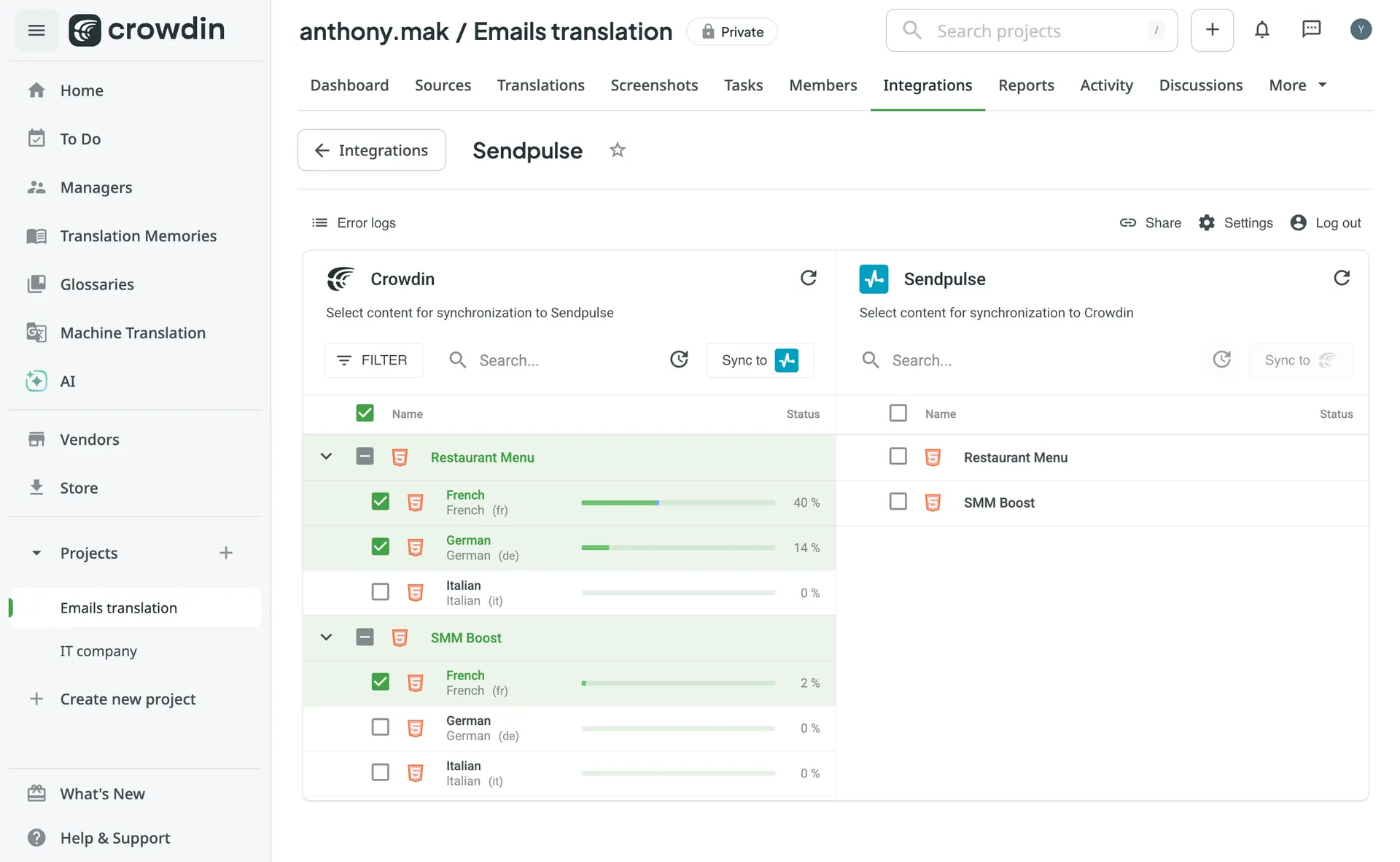The width and height of the screenshot is (1400, 862).
Task: Open Error logs list icon
Action: [x=319, y=223]
